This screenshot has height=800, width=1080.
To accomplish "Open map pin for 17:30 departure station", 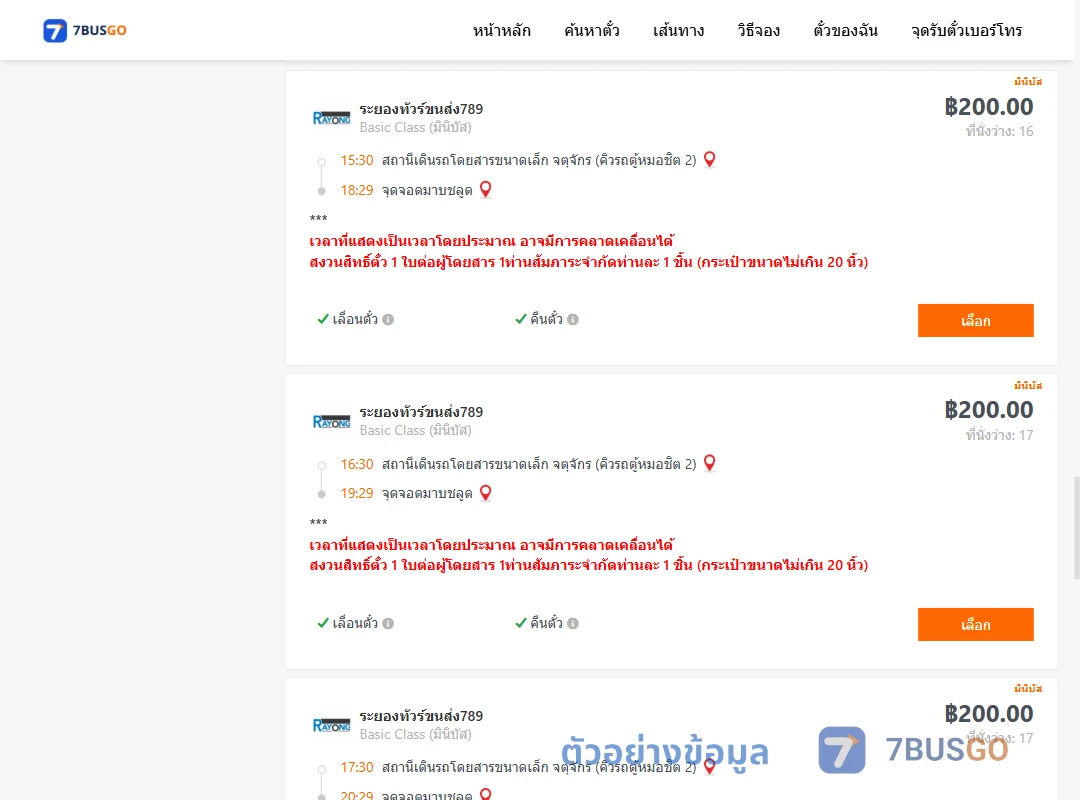I will click(x=709, y=767).
